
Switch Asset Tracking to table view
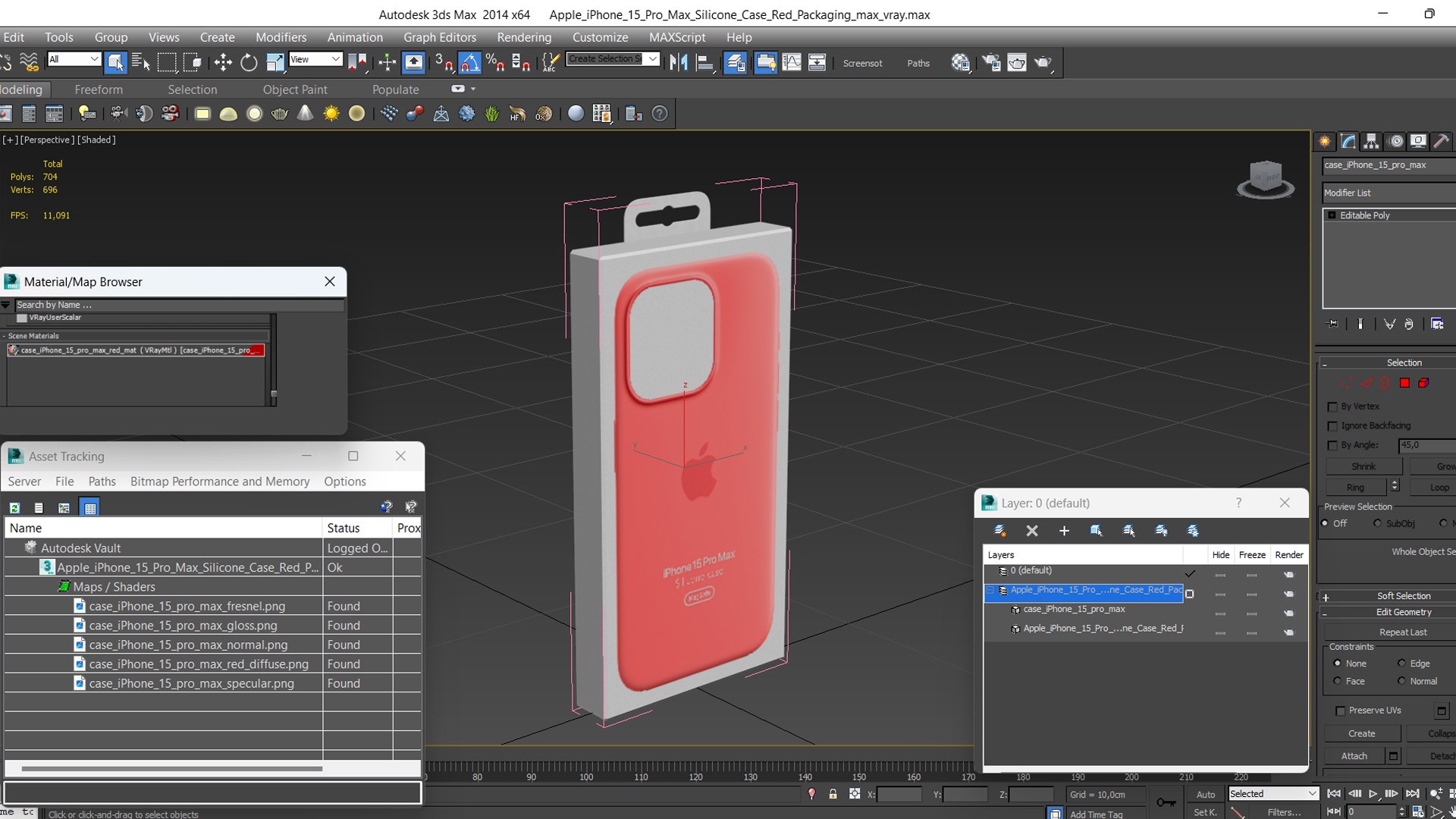[90, 507]
